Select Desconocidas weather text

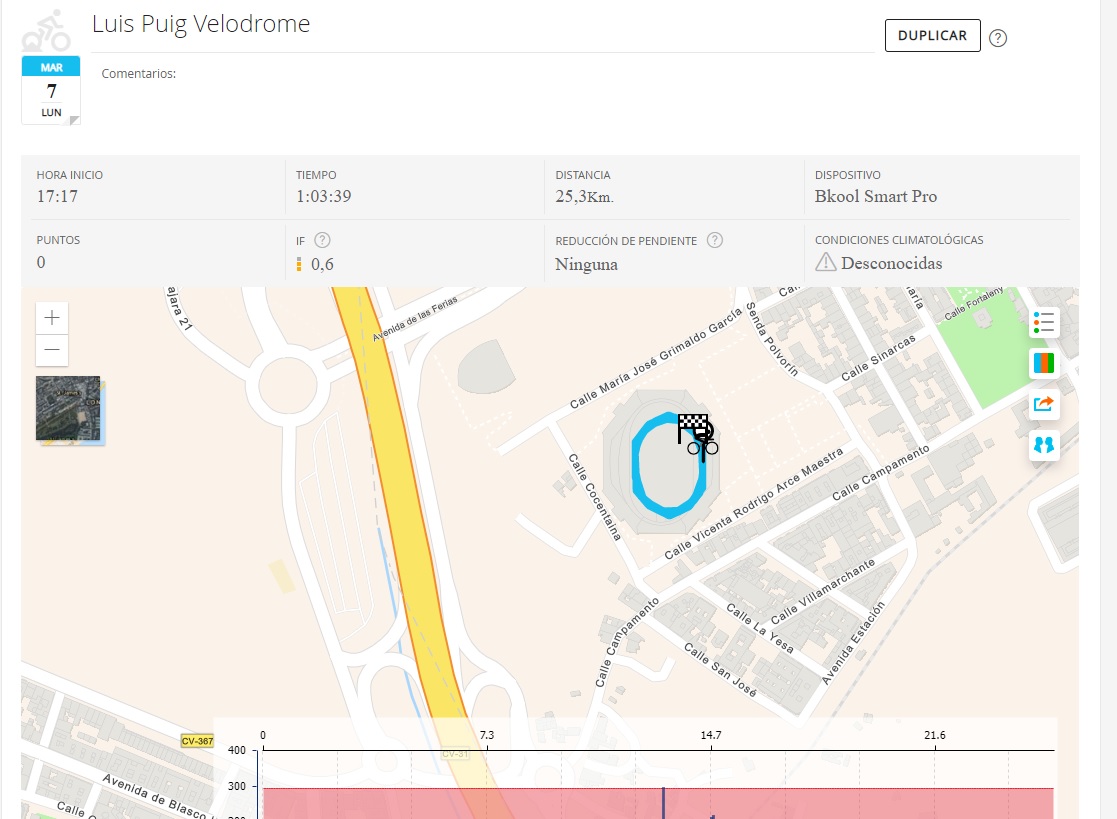point(891,264)
